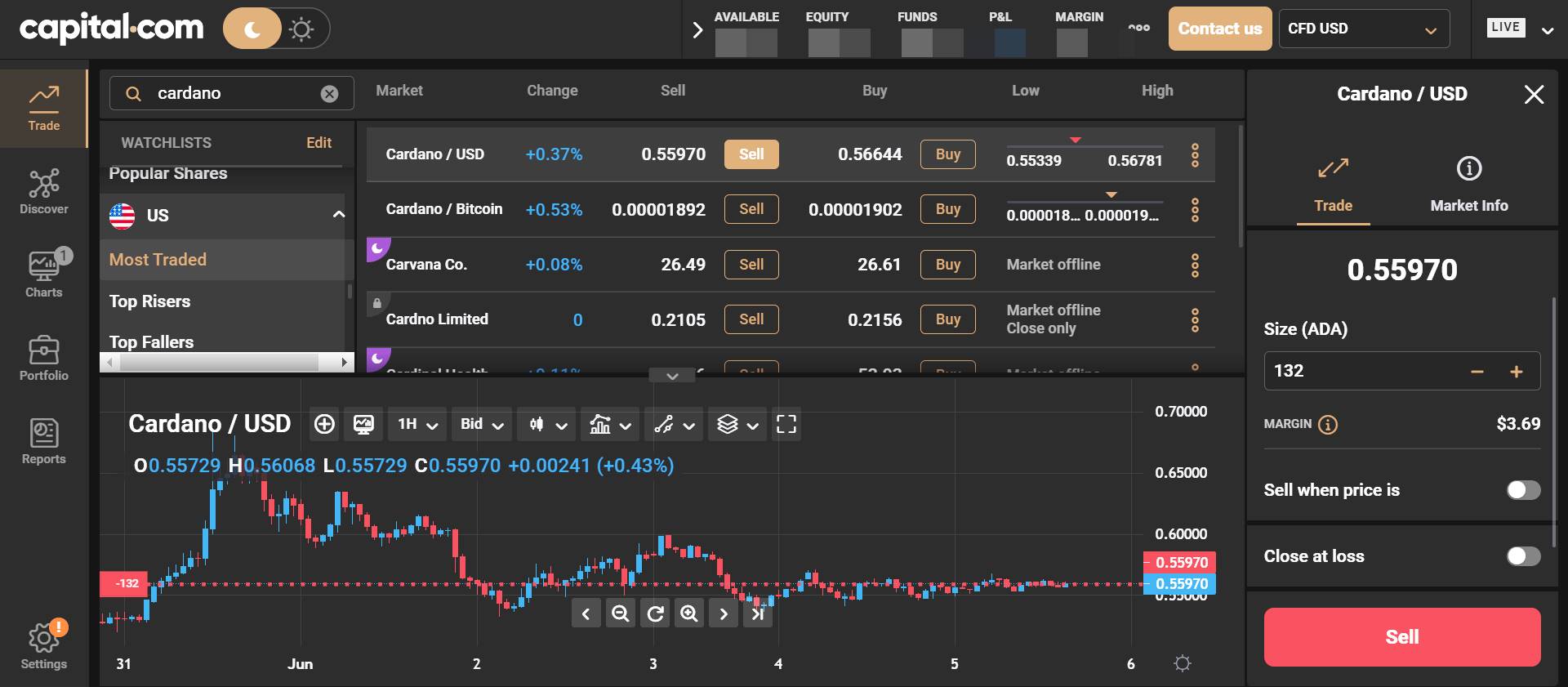Jump to latest chart bar
The width and height of the screenshot is (1568, 687).
758,613
